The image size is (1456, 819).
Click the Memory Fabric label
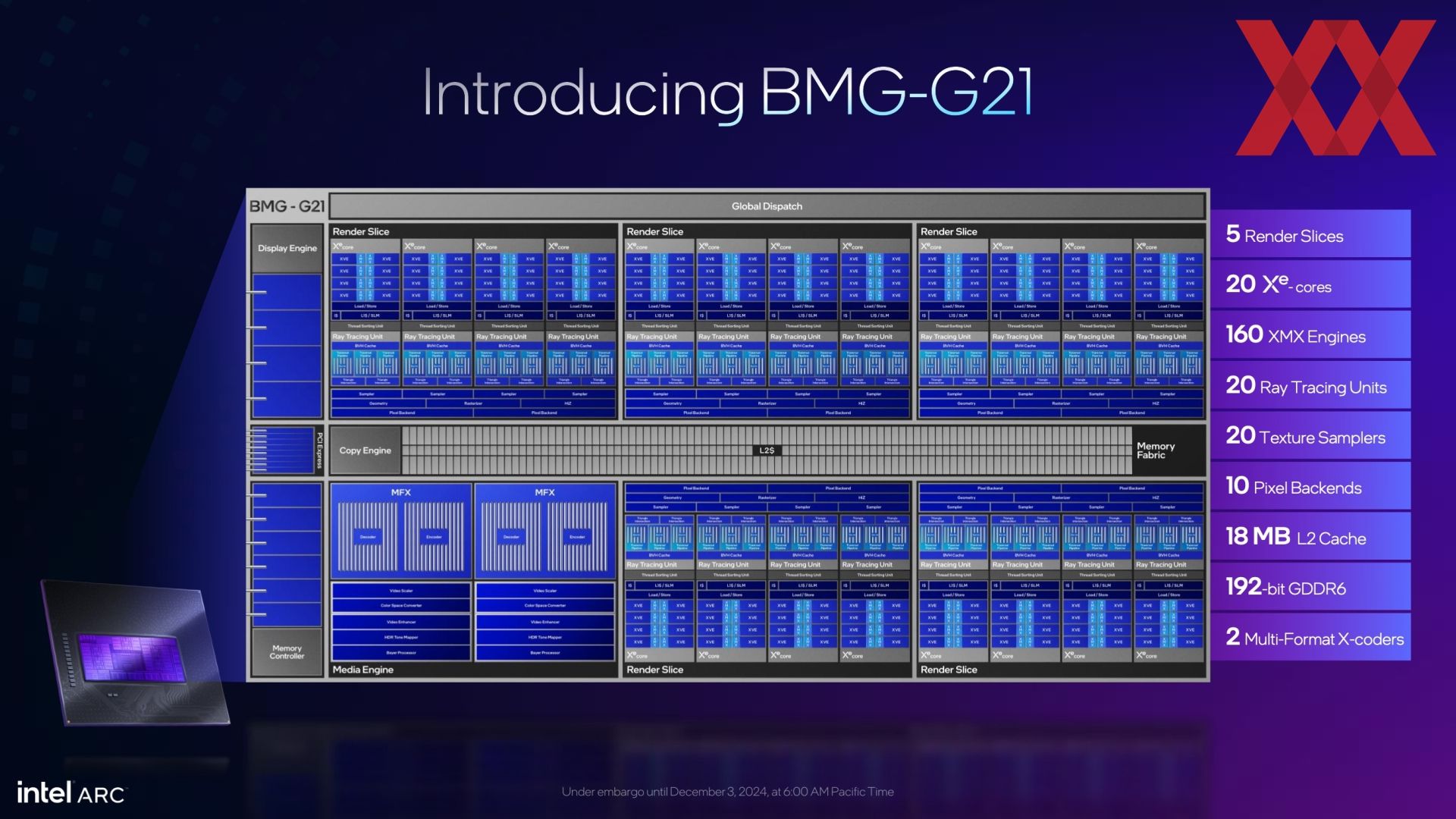[1156, 450]
